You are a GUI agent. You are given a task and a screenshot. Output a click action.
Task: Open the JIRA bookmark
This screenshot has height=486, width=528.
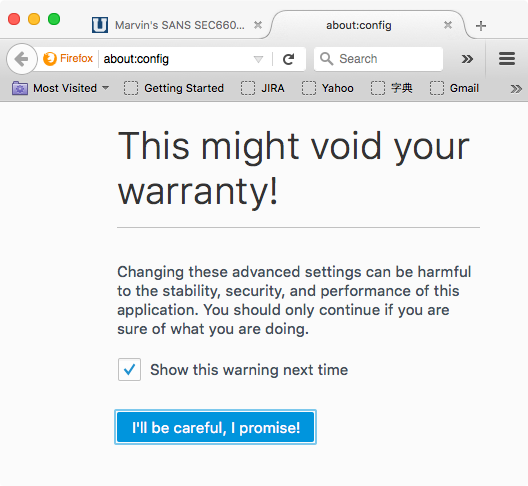pos(263,88)
